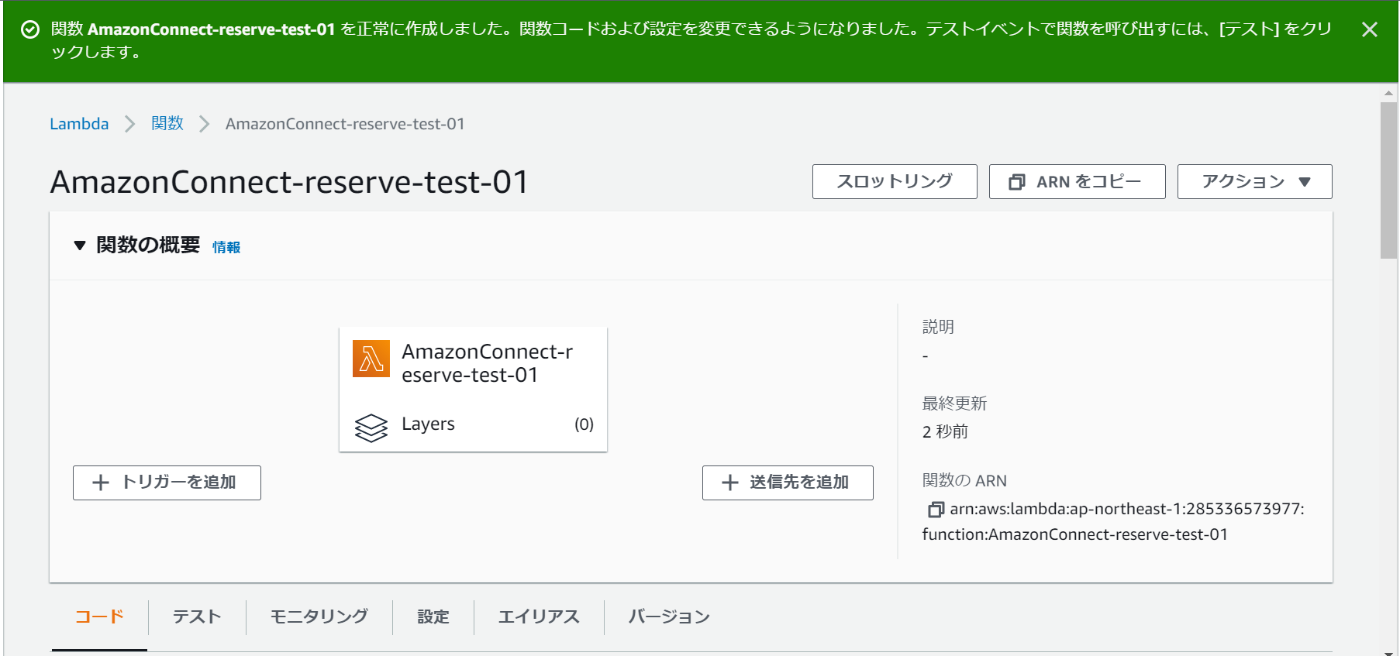Click the function ARN text value
Image resolution: width=1400 pixels, height=656 pixels.
point(1113,522)
